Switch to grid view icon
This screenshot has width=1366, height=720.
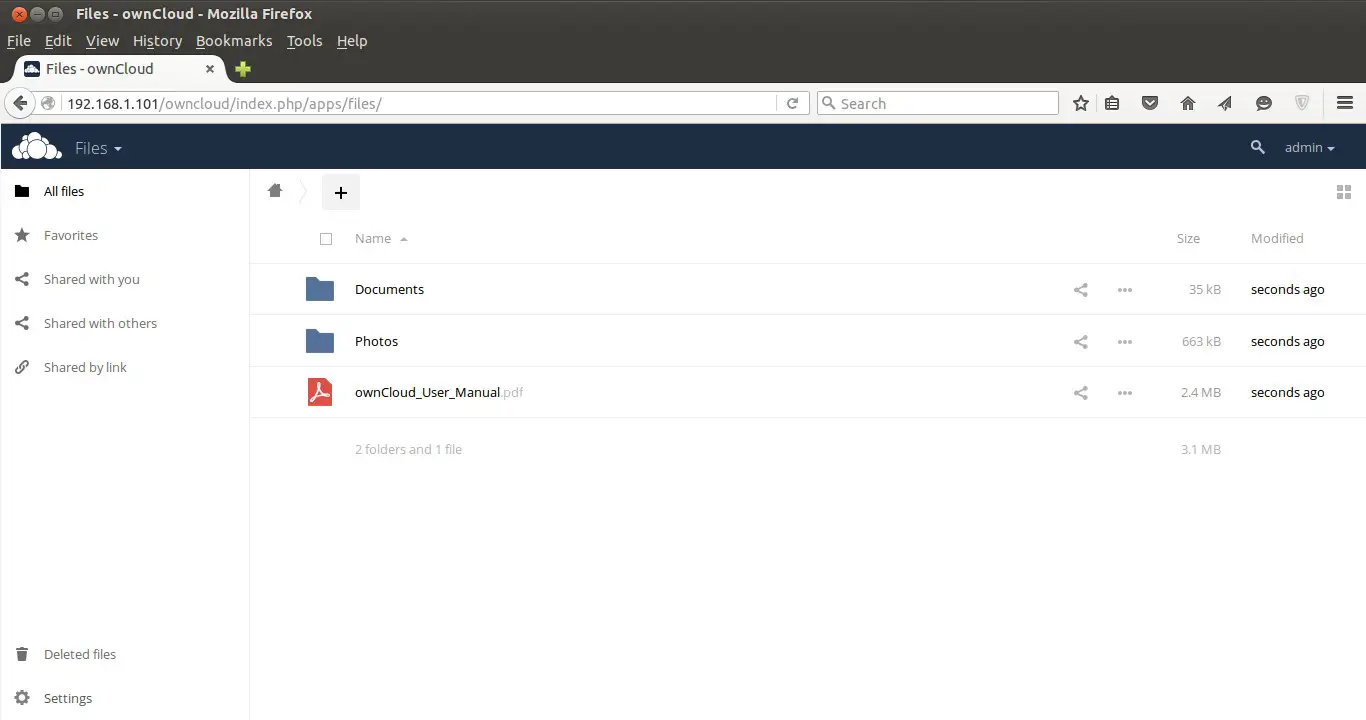pyautogui.click(x=1344, y=192)
